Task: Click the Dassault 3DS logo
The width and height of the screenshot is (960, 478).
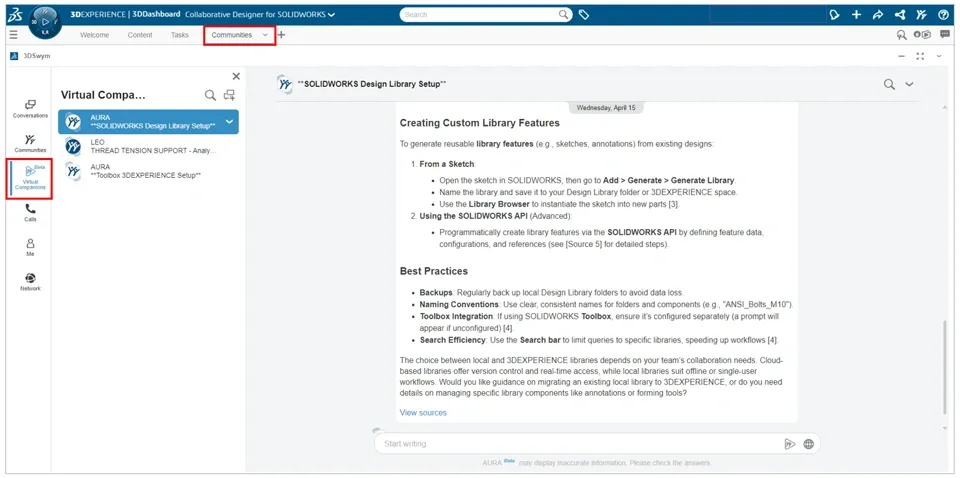Action: pos(13,15)
